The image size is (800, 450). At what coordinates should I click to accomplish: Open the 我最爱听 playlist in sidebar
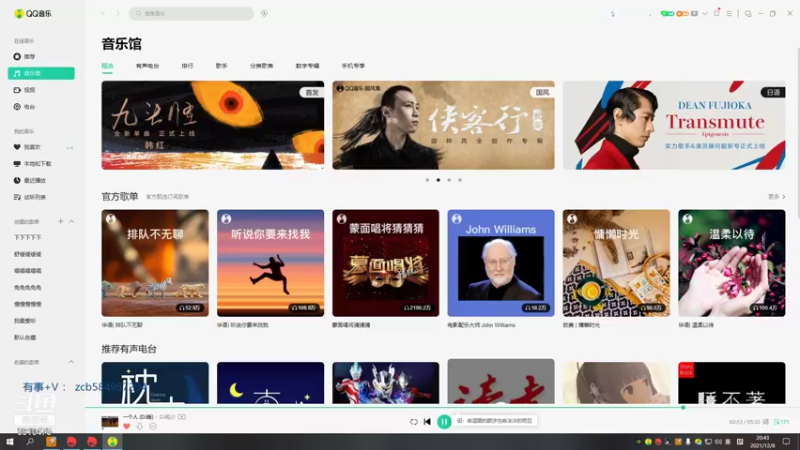(x=25, y=321)
